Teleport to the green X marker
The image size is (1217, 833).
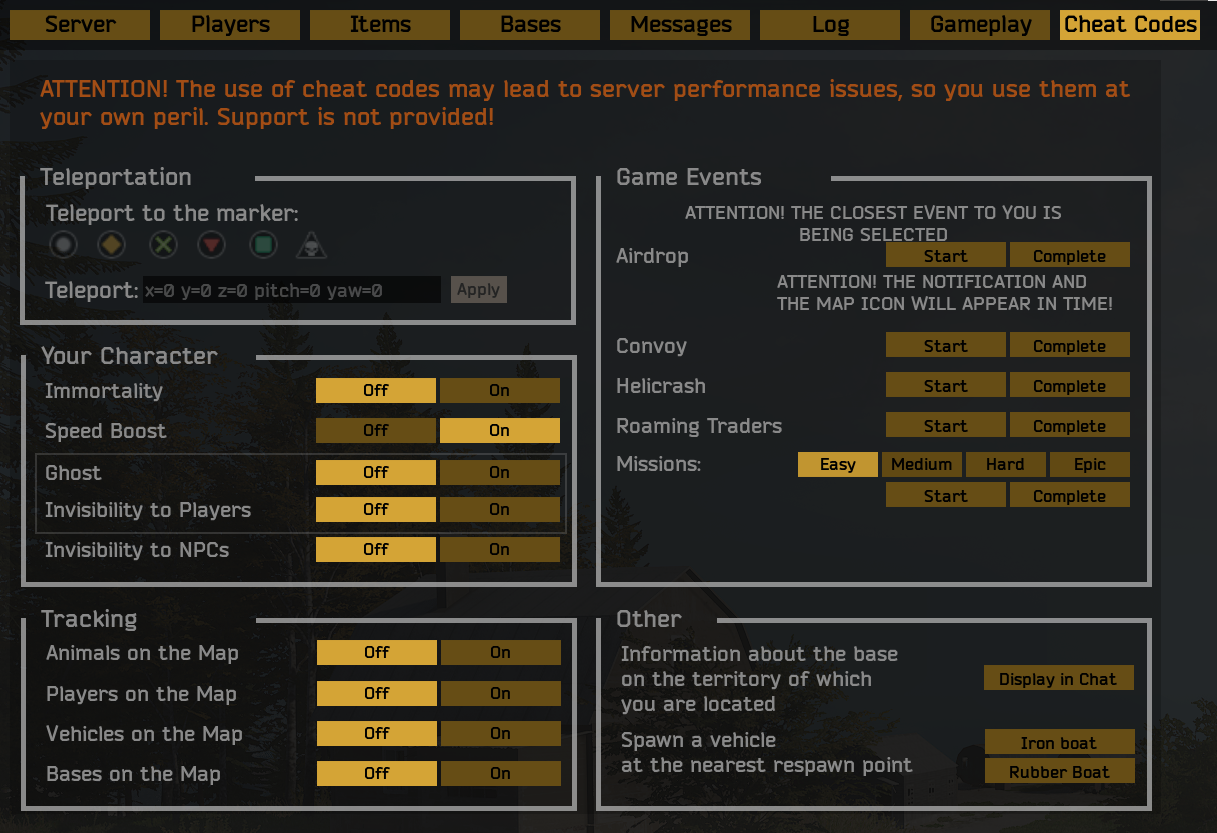click(163, 245)
